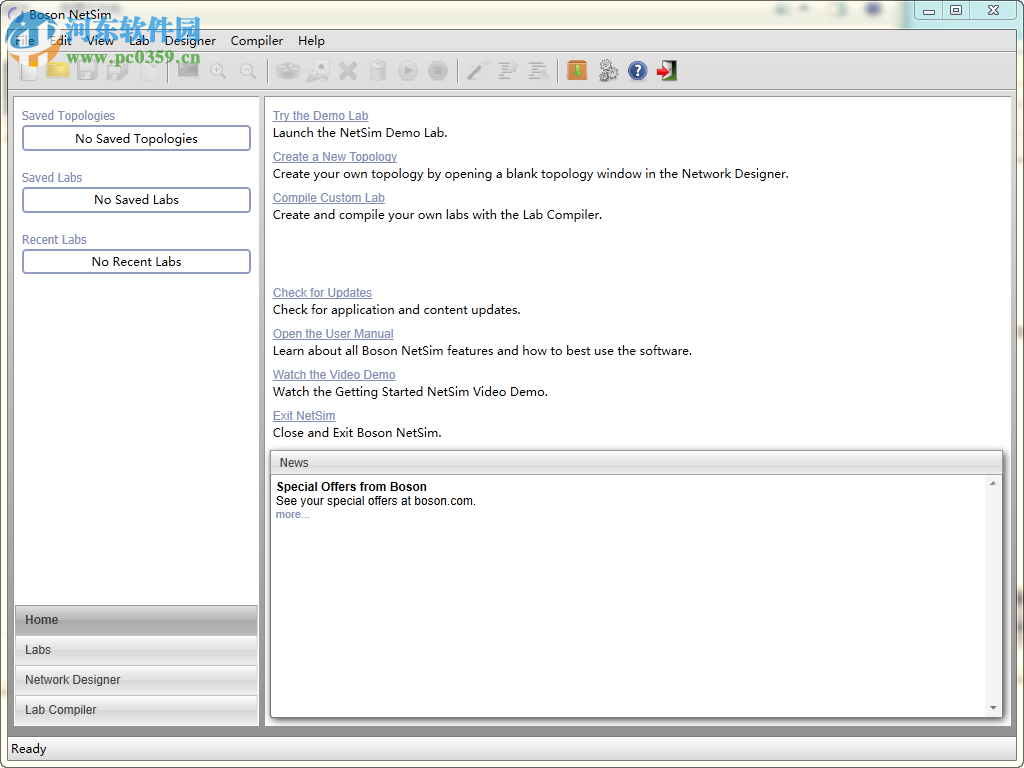Click the No Recent Labs box
The width and height of the screenshot is (1024, 768).
(136, 262)
